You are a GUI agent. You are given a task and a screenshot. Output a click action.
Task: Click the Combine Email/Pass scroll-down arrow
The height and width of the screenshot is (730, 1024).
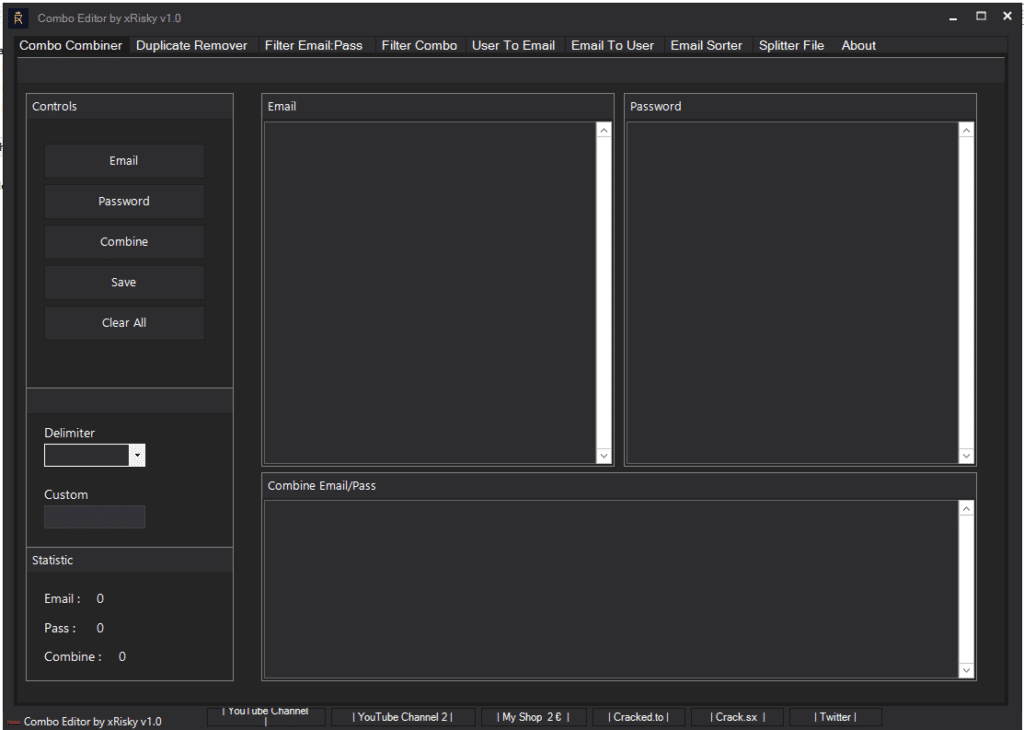point(966,670)
